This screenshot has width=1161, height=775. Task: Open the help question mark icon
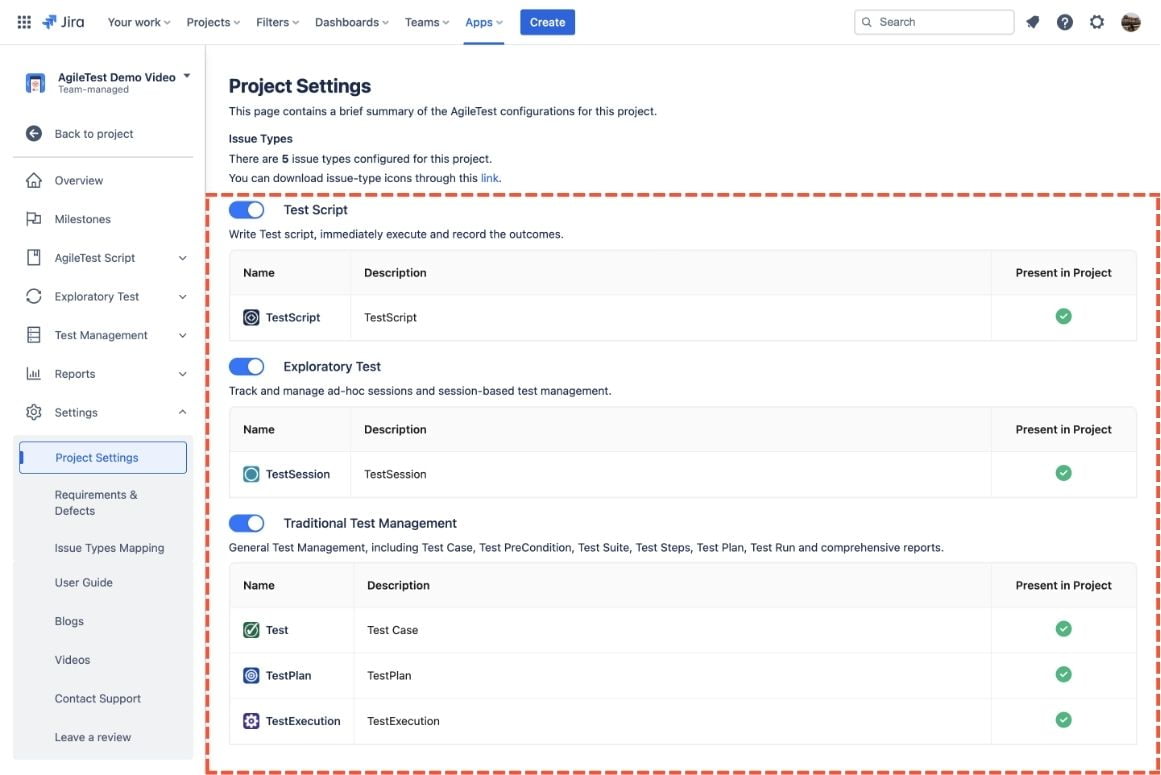coord(1065,22)
